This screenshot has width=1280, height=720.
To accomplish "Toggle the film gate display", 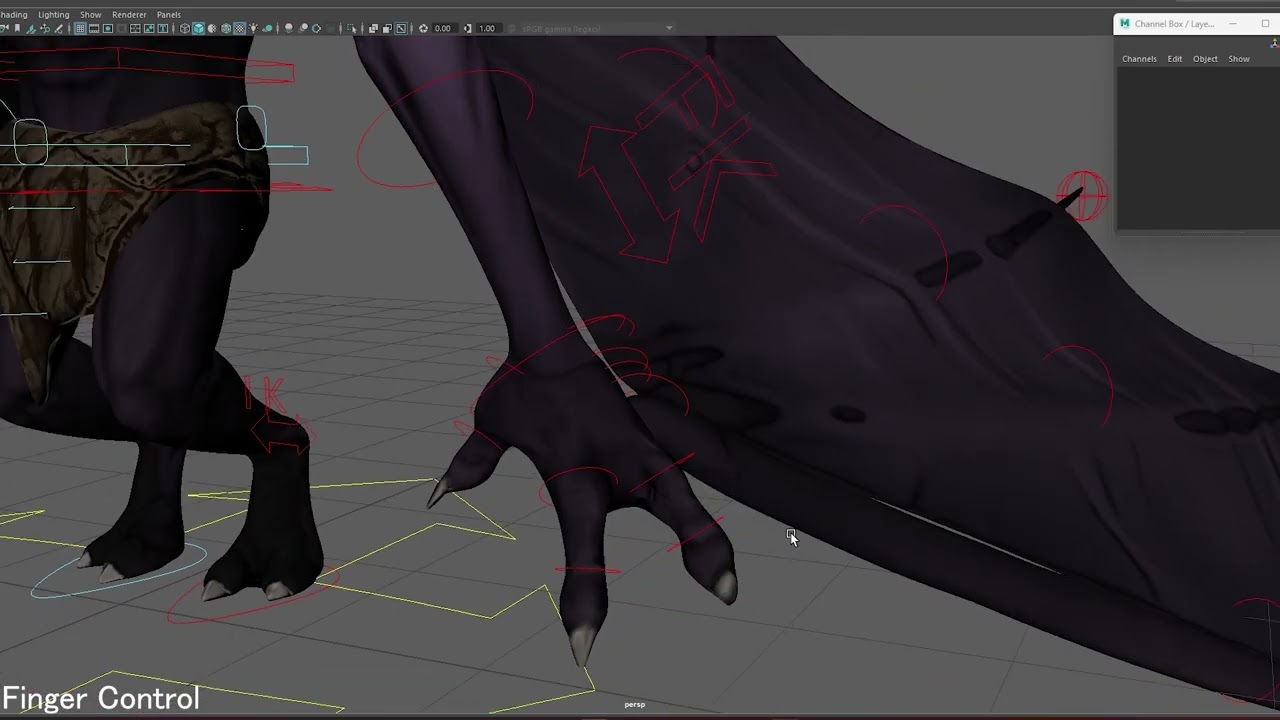I will 94,28.
